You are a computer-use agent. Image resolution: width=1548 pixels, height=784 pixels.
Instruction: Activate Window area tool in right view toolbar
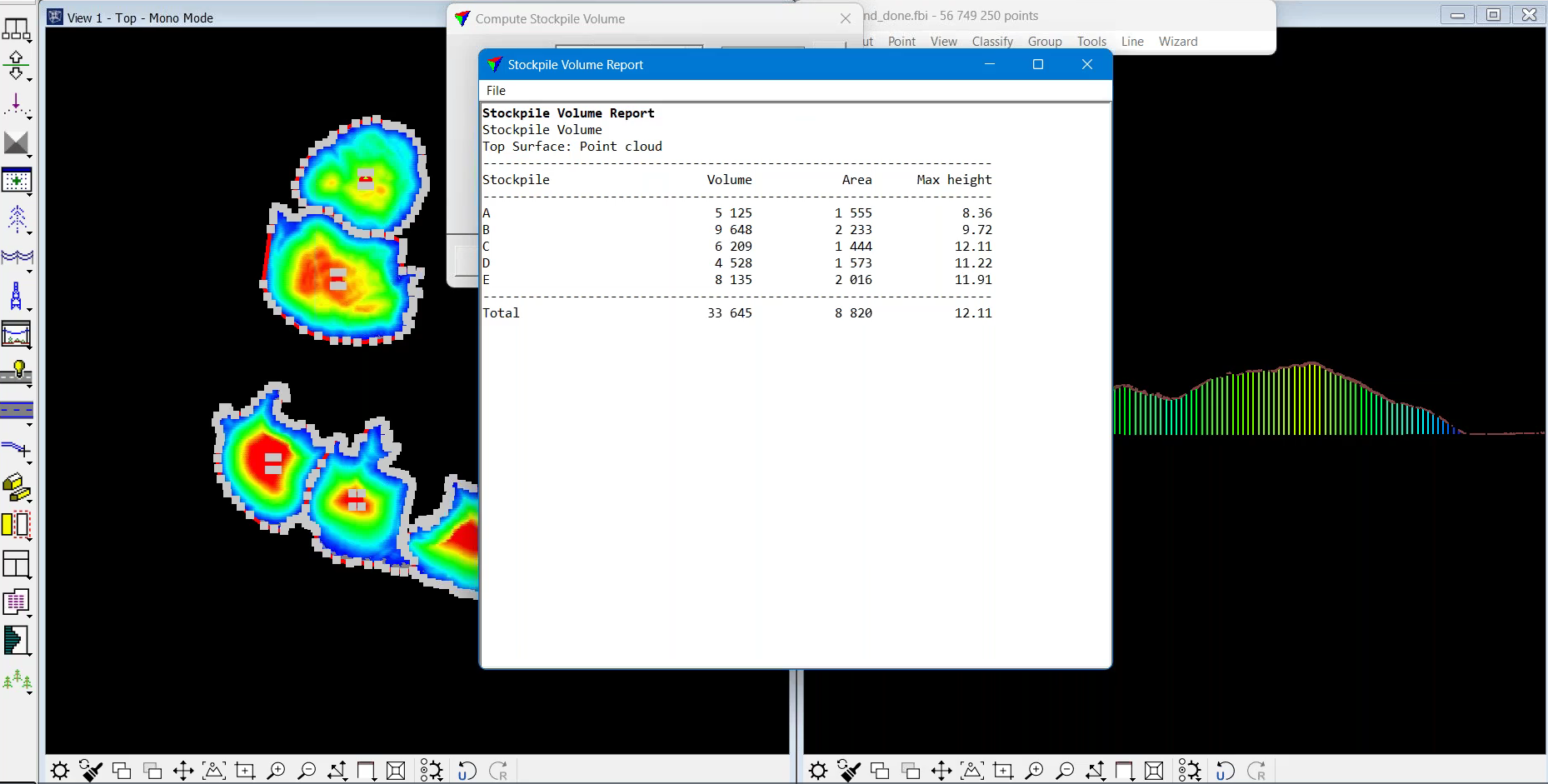point(1003,771)
